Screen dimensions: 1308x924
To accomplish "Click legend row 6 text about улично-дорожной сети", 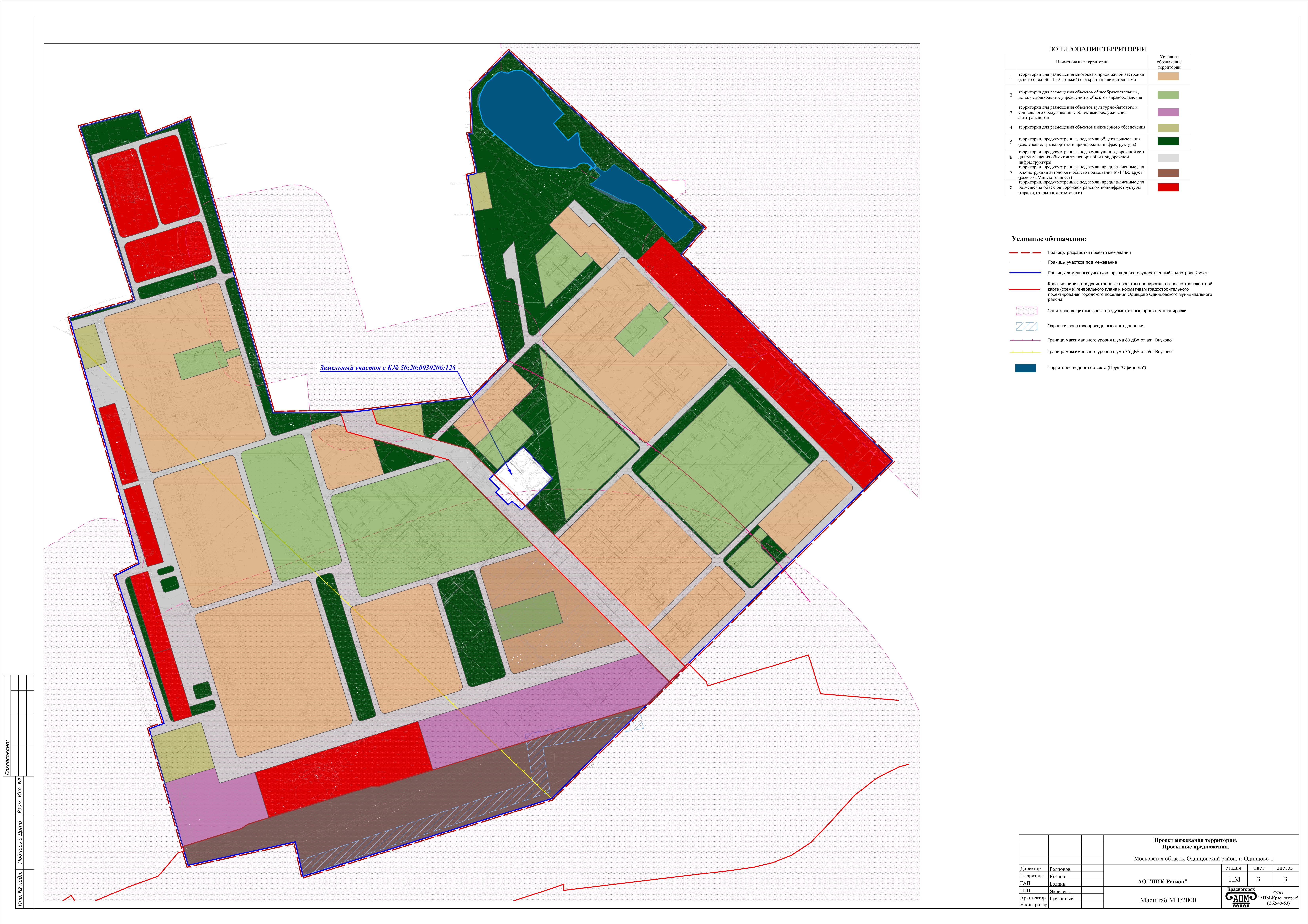I will click(x=1082, y=157).
